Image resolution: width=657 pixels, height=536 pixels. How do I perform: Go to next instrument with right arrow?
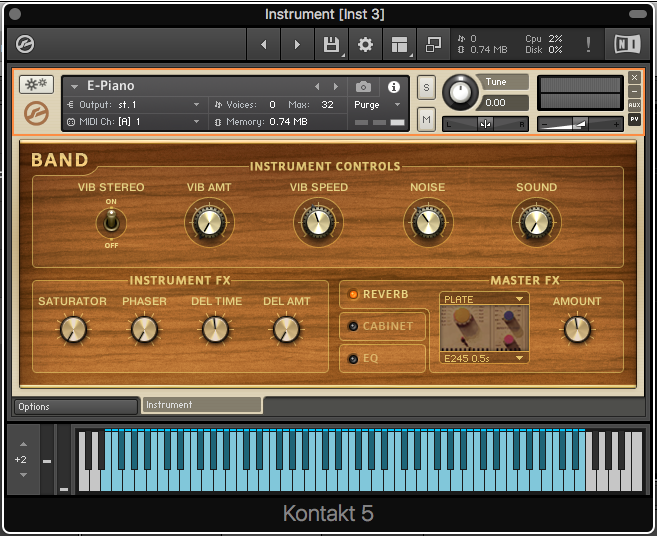(x=297, y=44)
